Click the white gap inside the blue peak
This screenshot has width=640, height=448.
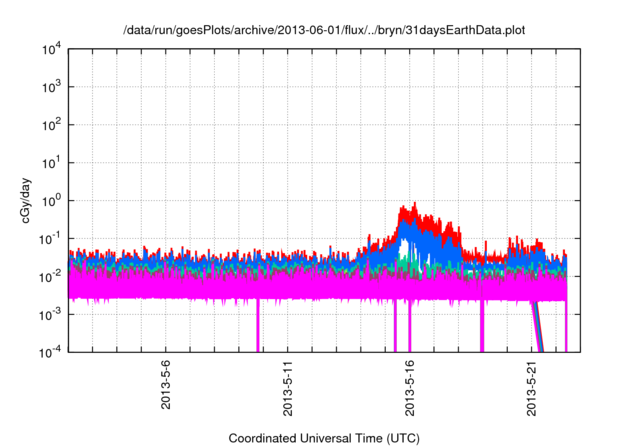[x=404, y=248]
